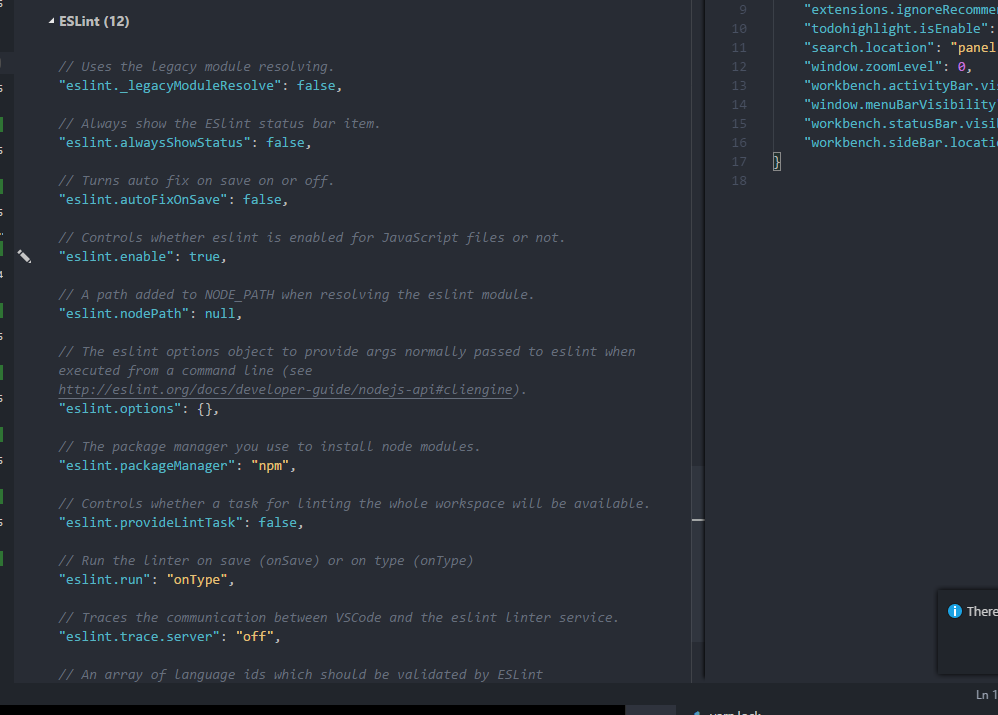Select the "yarn.lock" item at the bottom
Image resolution: width=998 pixels, height=715 pixels.
[x=737, y=711]
